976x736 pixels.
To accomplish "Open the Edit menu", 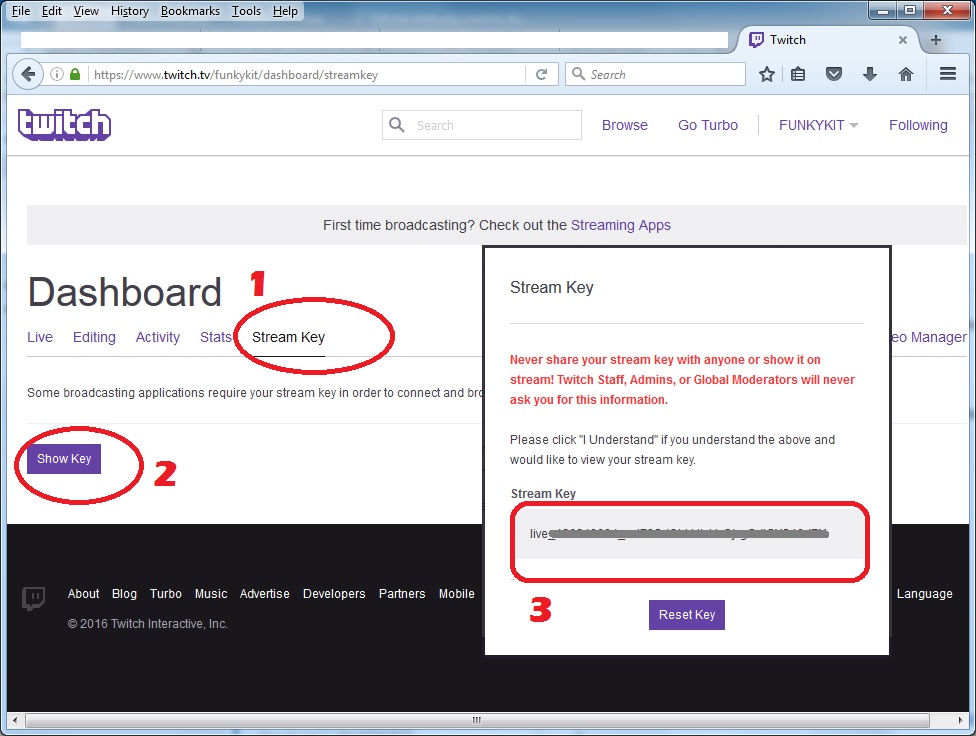I will pyautogui.click(x=52, y=11).
